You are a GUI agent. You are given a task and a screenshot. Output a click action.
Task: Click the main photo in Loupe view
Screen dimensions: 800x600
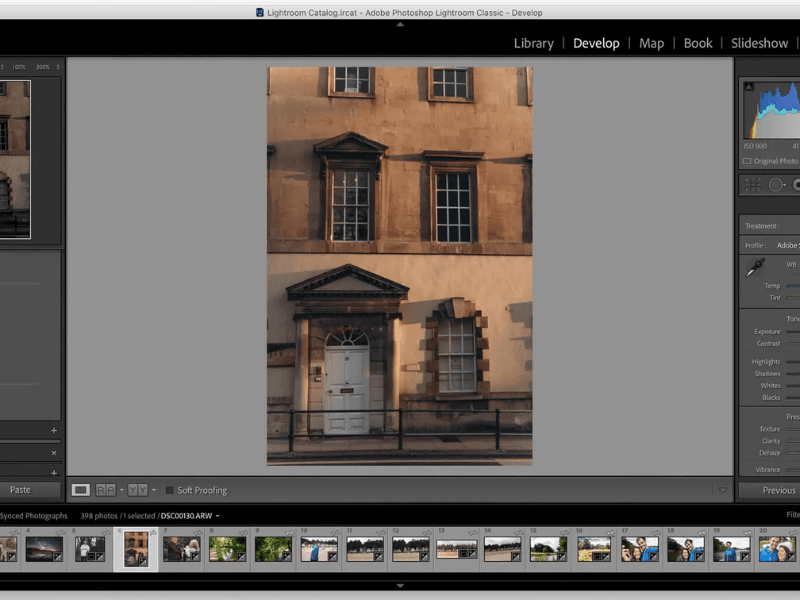pyautogui.click(x=399, y=266)
